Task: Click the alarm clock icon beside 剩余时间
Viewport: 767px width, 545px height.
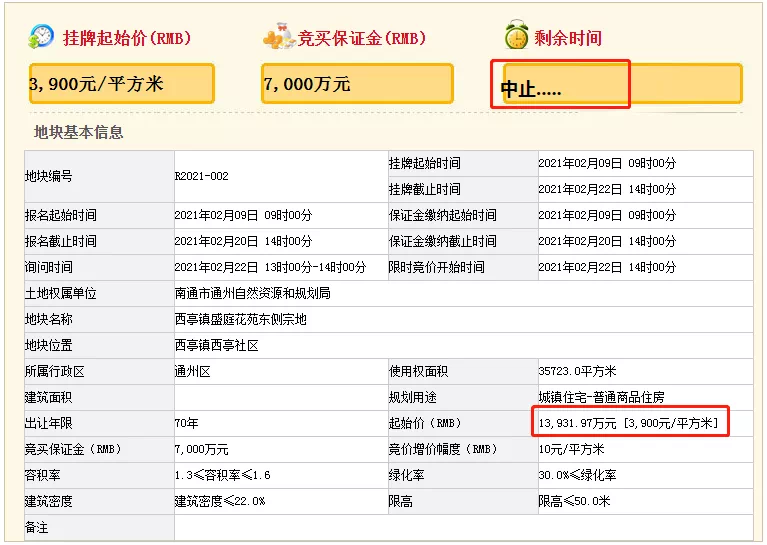Action: (x=517, y=35)
